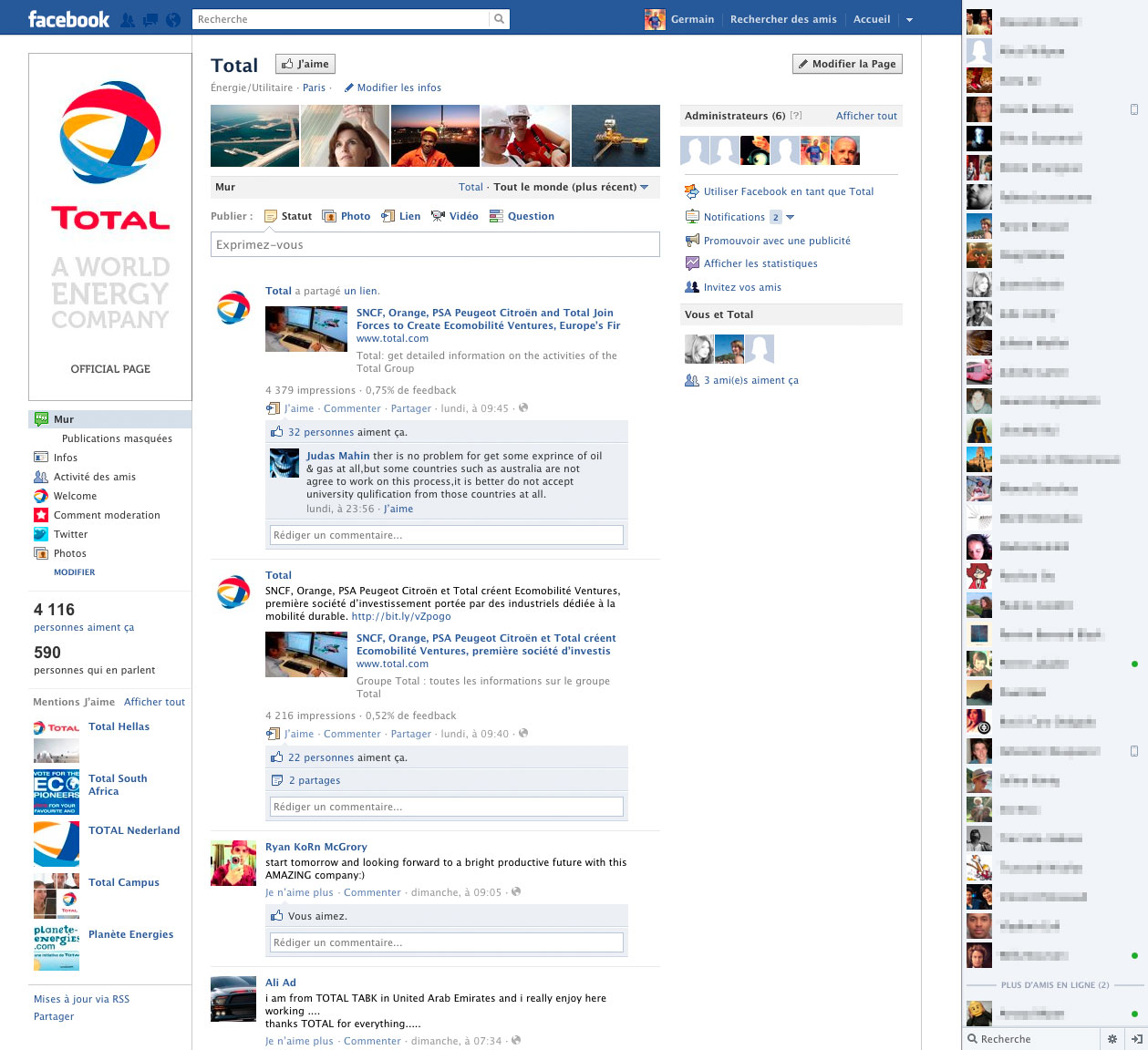Screen dimensions: 1148x1050
Task: Click Promouvoir avec une publicité
Action: tap(777, 241)
